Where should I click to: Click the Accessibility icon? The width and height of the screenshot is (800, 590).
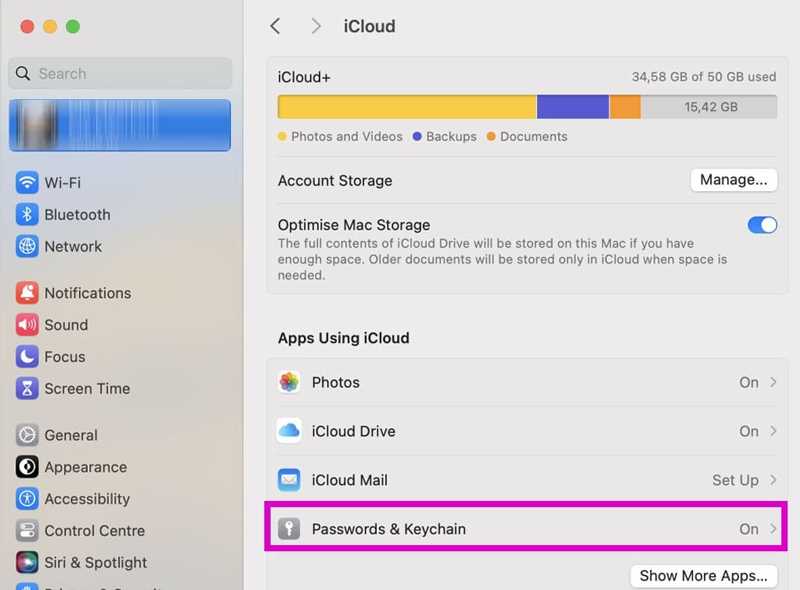click(27, 499)
